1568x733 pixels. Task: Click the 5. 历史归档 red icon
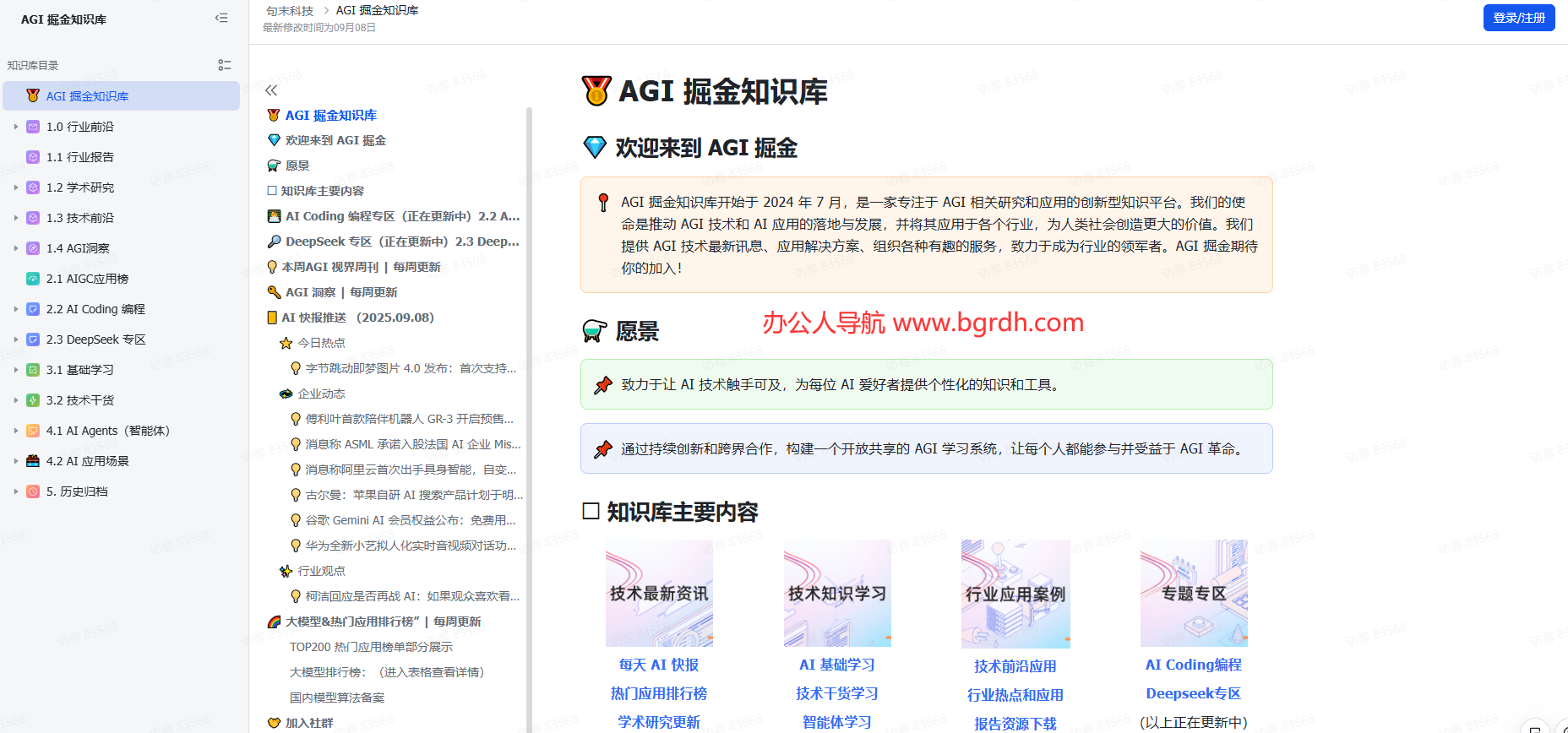coord(33,491)
